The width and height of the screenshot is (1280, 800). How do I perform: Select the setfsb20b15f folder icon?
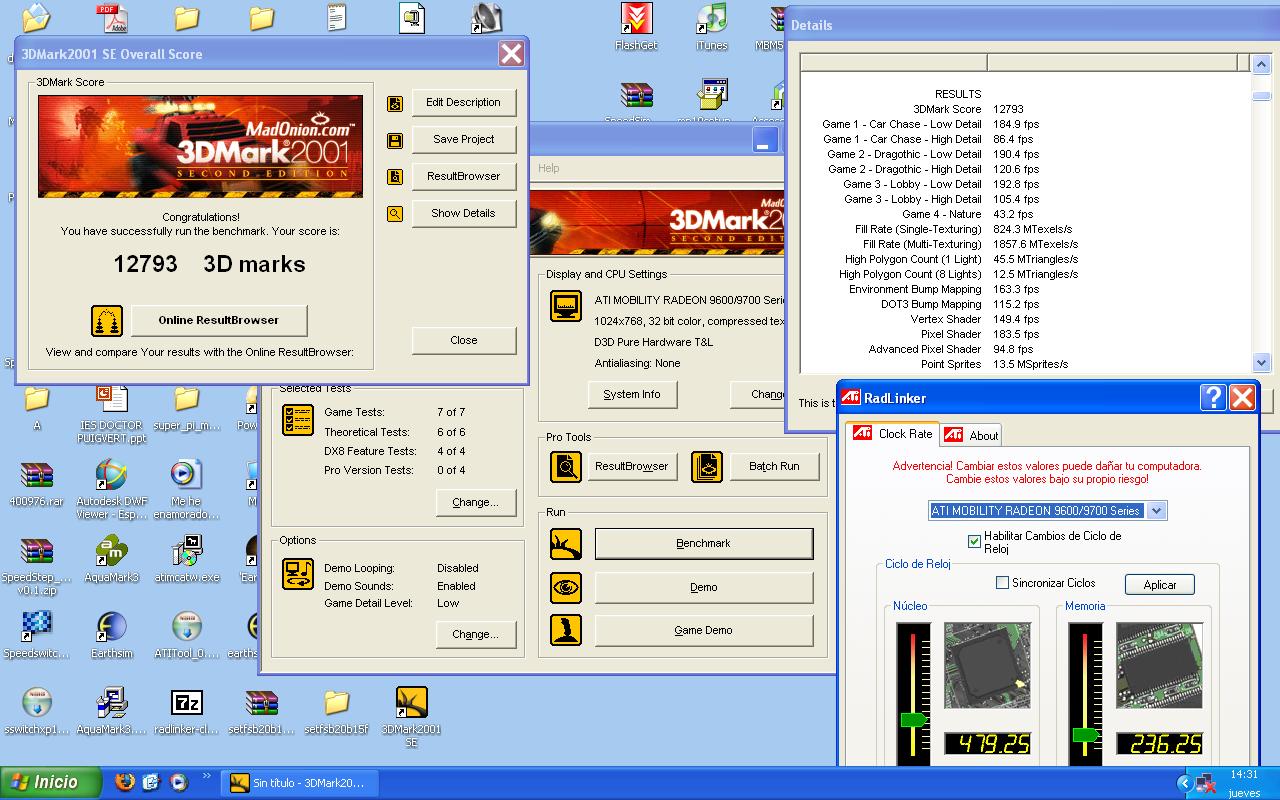[336, 710]
